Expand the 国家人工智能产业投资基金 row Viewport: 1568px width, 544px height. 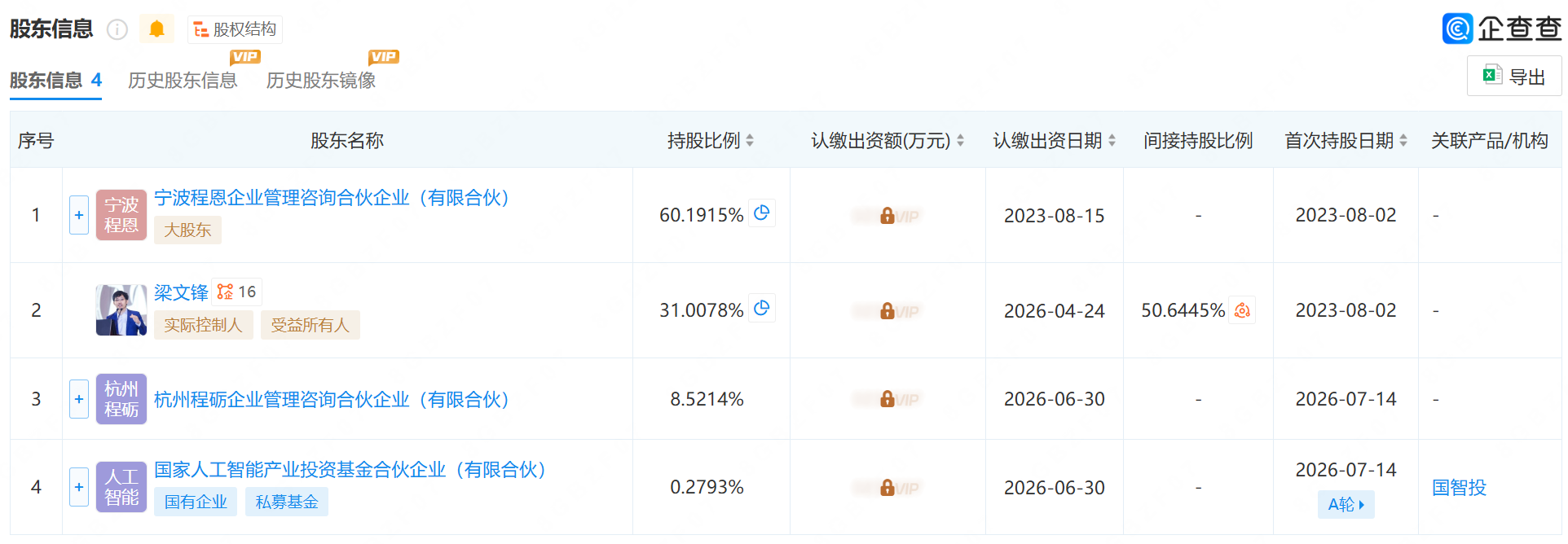pos(79,487)
